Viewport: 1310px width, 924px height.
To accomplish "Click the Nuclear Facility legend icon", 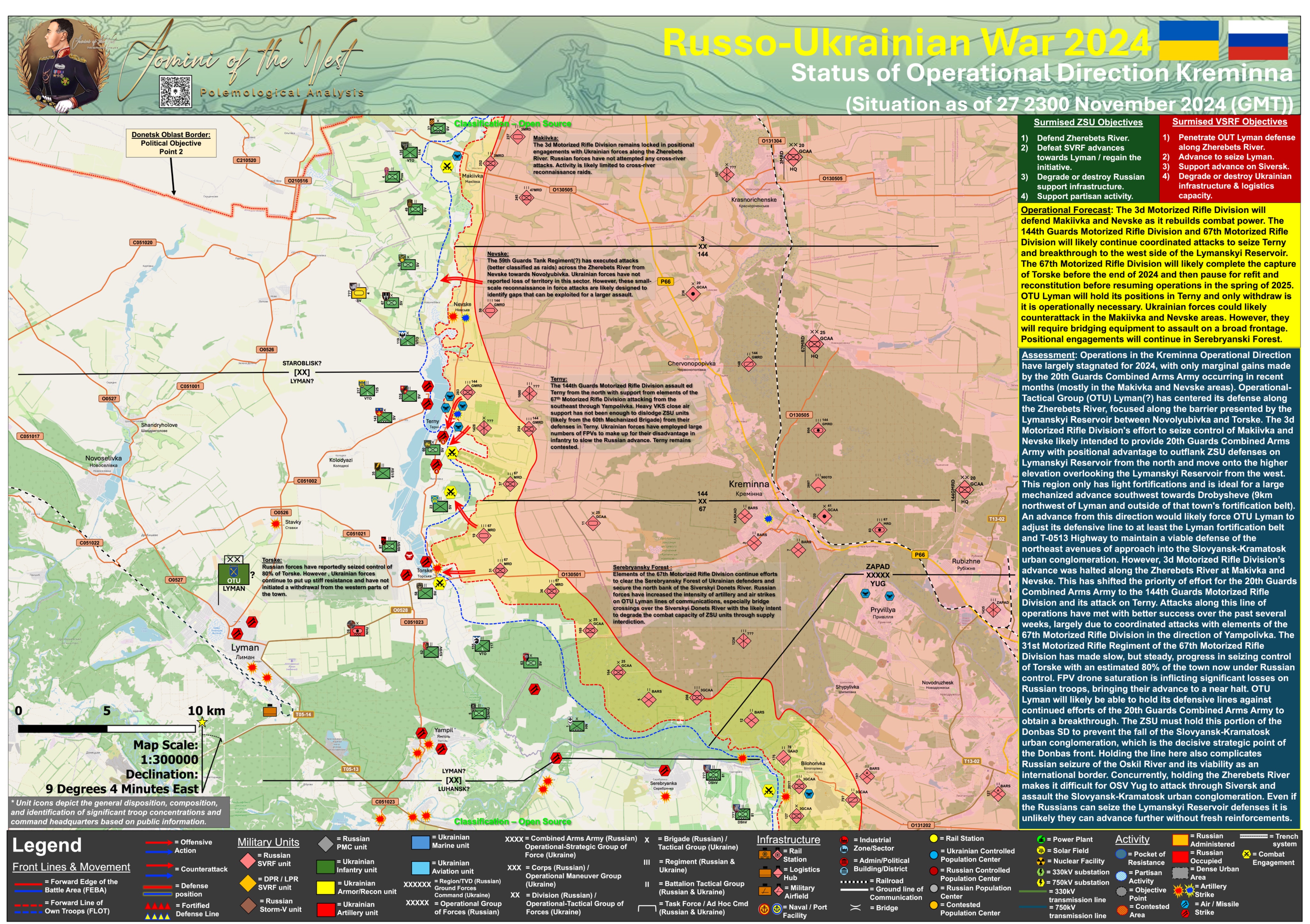I will point(1041,861).
